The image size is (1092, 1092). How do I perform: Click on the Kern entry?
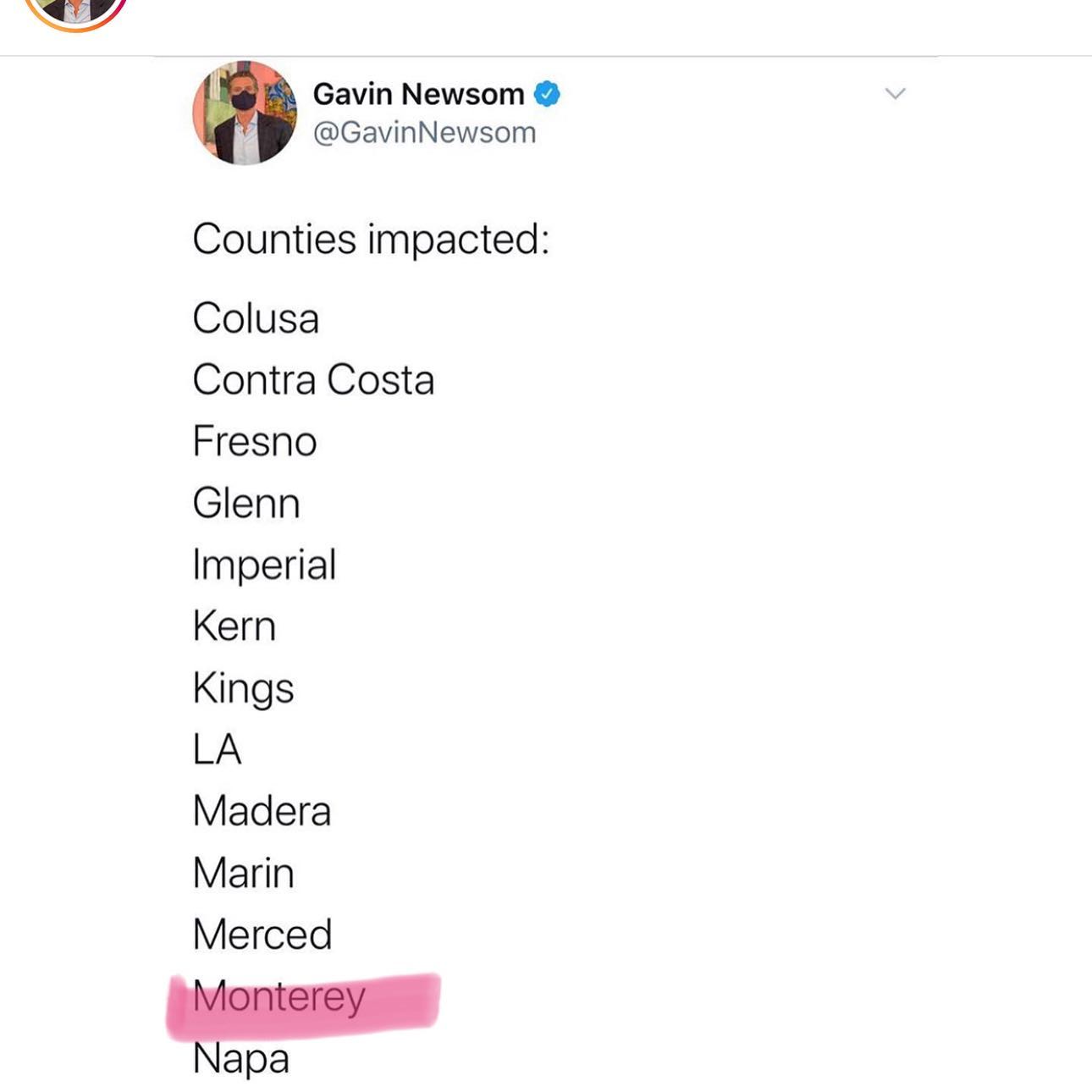point(234,626)
